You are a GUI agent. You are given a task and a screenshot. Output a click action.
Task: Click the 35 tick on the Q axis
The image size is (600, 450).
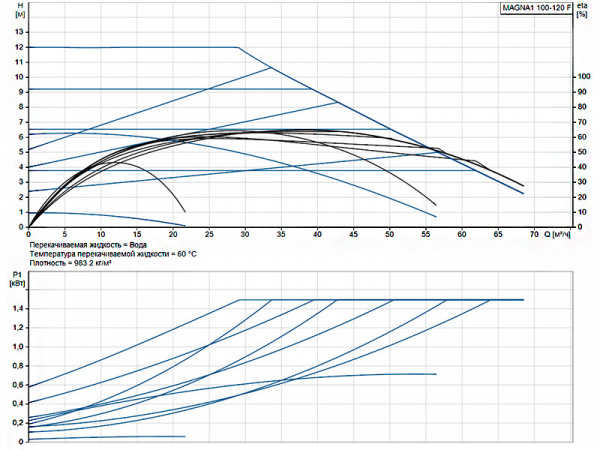coord(281,234)
